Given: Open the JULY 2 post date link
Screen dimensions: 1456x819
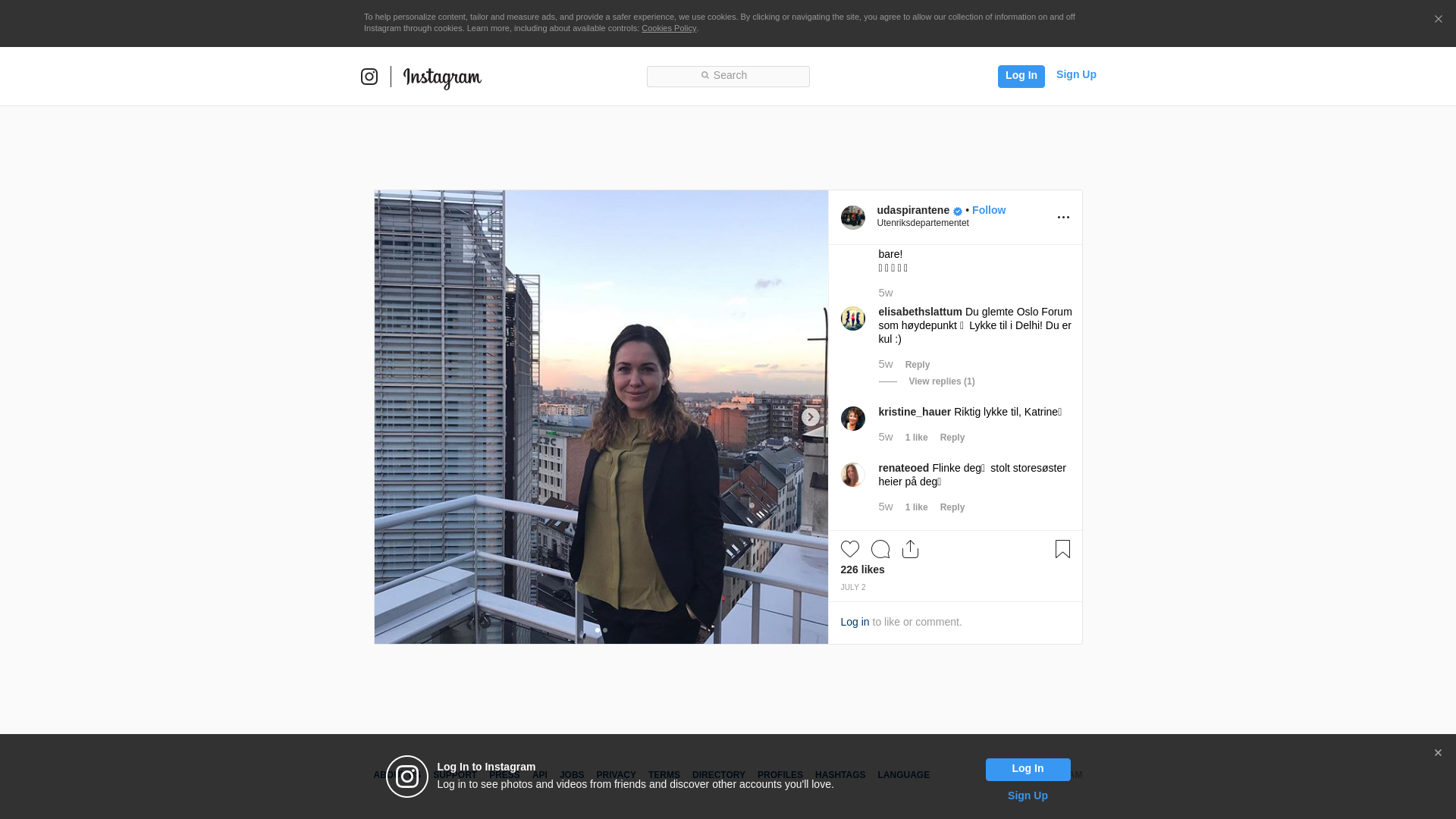Looking at the screenshot, I should tap(853, 588).
